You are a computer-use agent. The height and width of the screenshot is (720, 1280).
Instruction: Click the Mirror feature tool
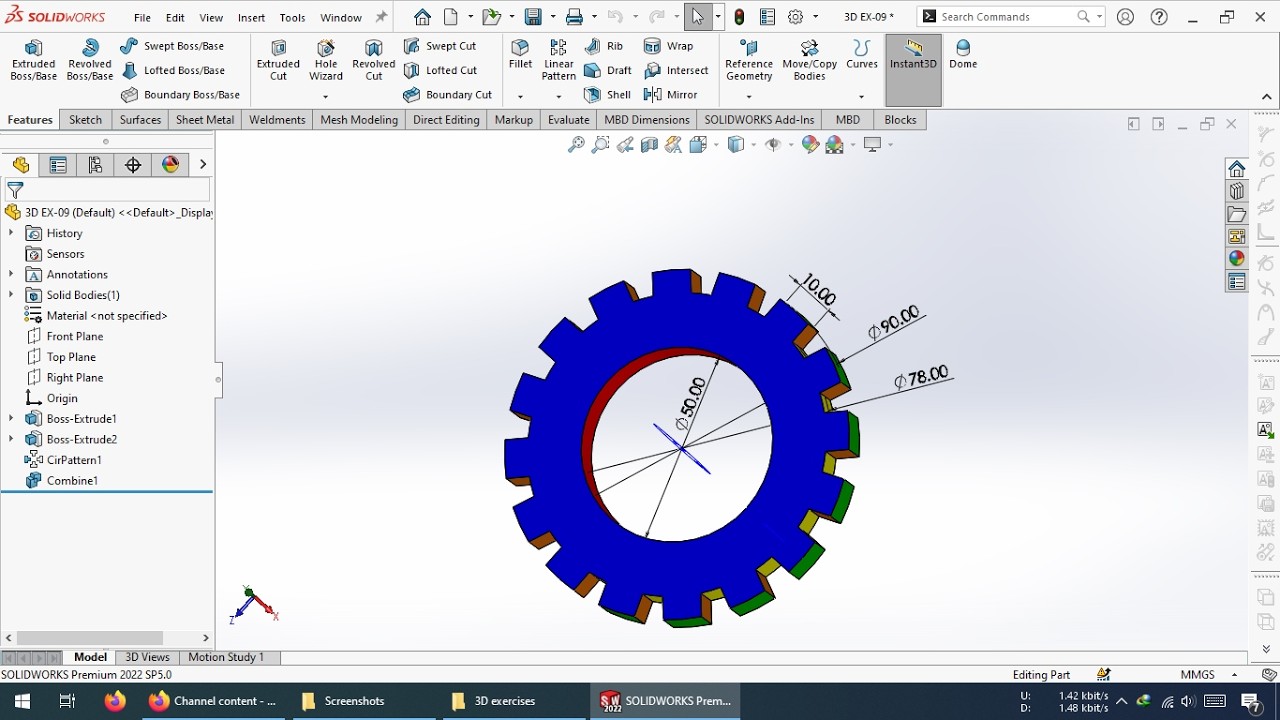tap(671, 95)
